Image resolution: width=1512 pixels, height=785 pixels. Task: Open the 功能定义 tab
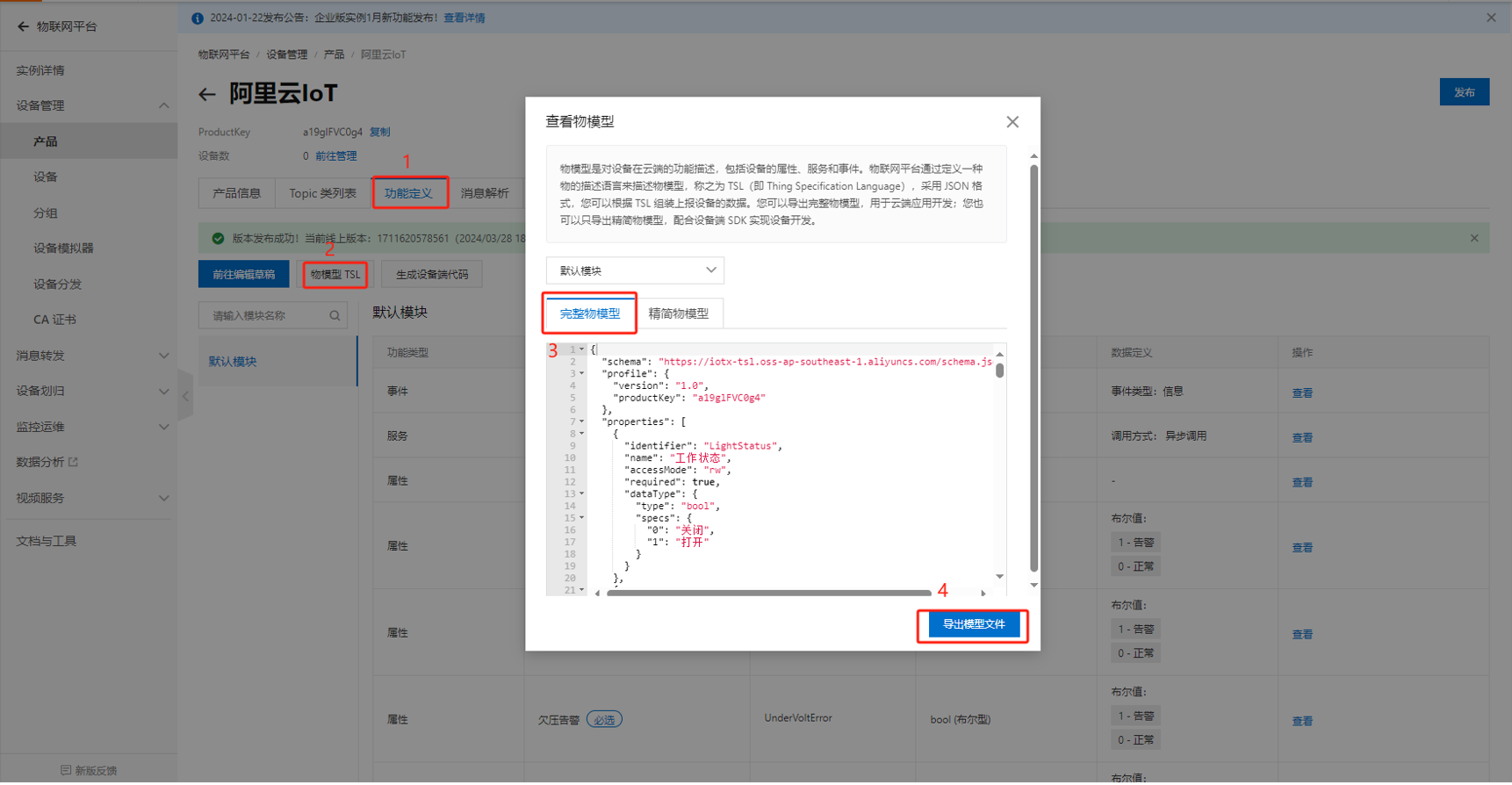[x=409, y=193]
